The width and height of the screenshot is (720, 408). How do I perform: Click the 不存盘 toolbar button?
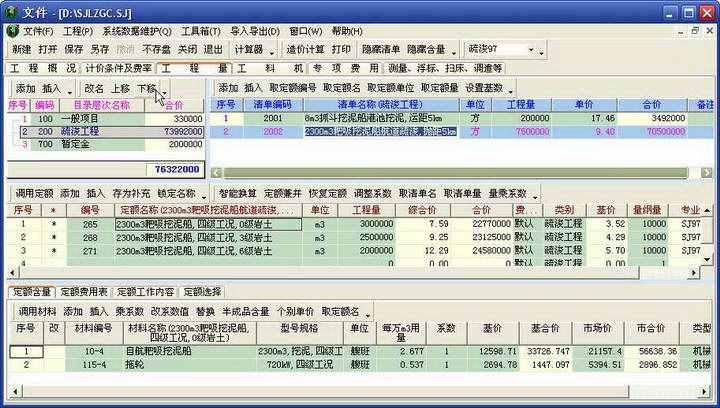tap(156, 49)
